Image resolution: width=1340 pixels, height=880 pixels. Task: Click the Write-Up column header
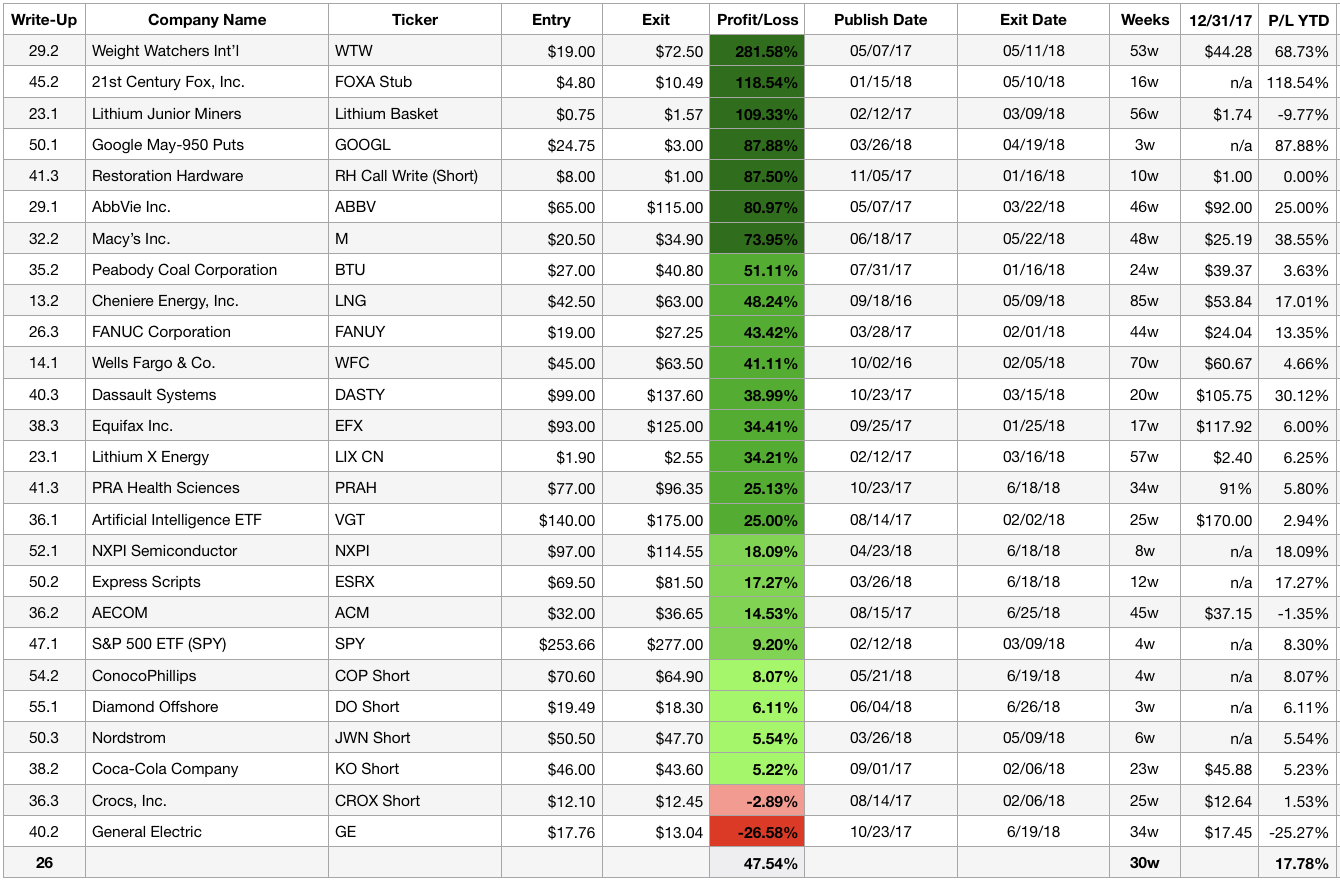tap(44, 19)
